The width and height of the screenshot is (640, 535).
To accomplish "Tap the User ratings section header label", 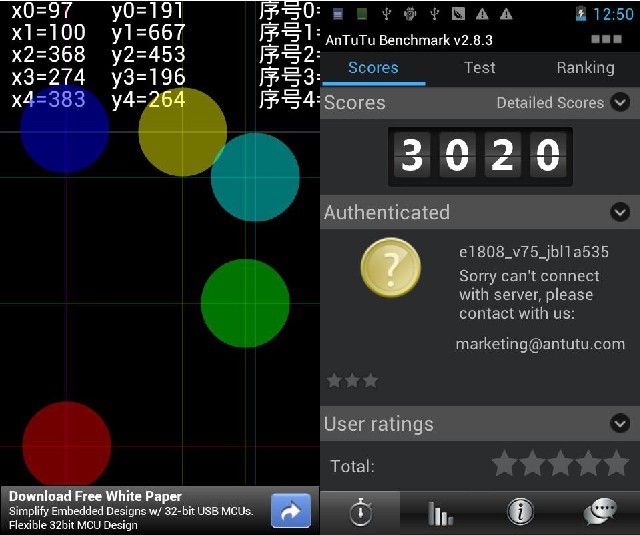I will [x=378, y=424].
